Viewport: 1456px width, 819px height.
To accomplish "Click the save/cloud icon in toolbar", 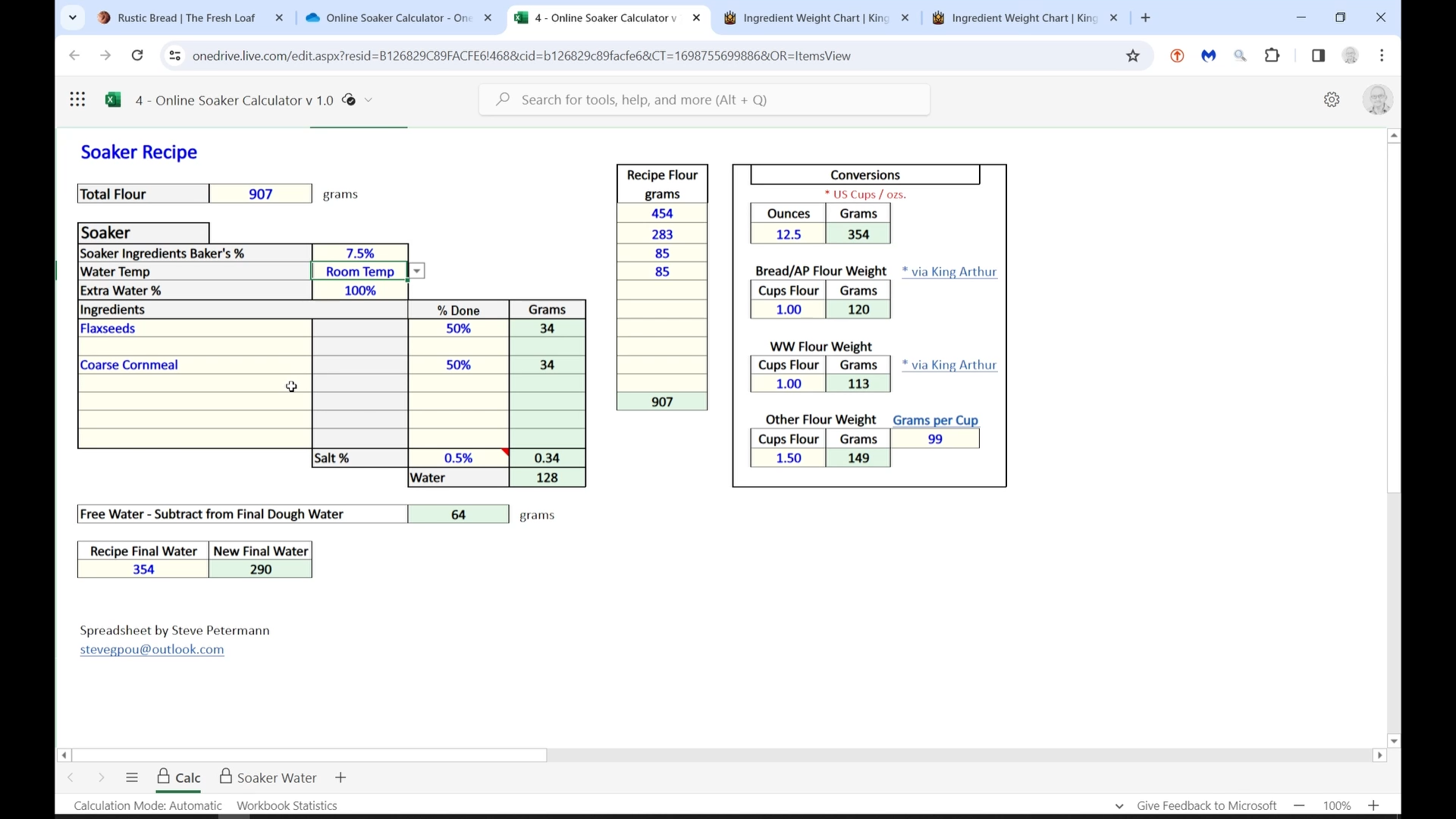I will point(349,100).
